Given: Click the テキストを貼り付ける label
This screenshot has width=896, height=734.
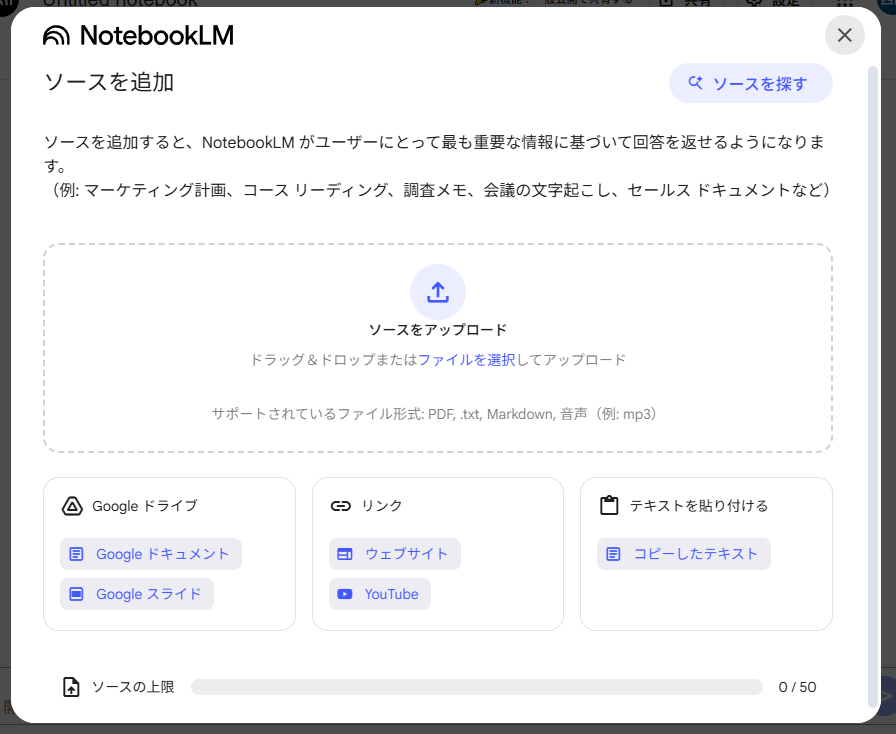Looking at the screenshot, I should [x=698, y=506].
